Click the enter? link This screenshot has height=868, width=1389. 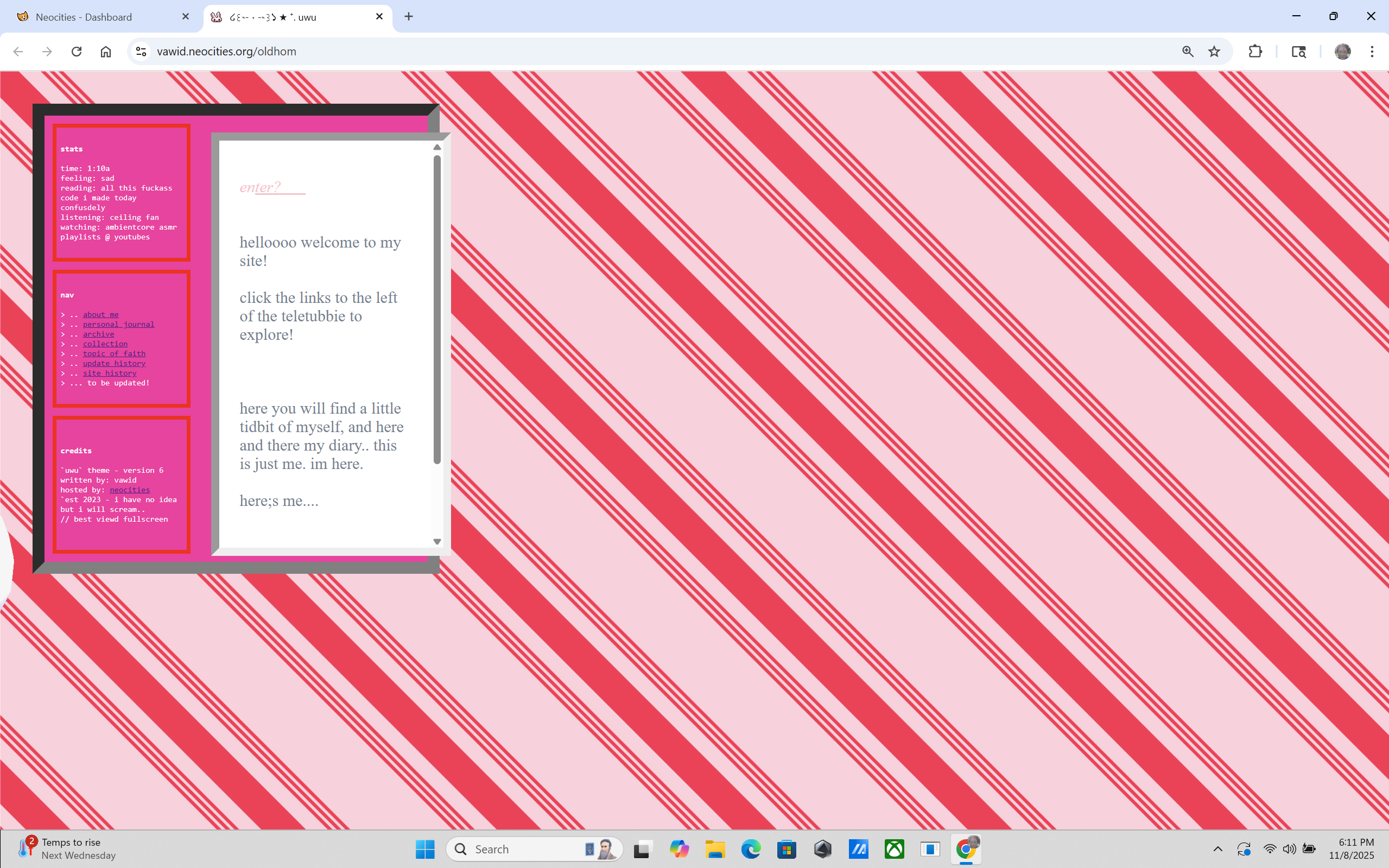(x=260, y=187)
